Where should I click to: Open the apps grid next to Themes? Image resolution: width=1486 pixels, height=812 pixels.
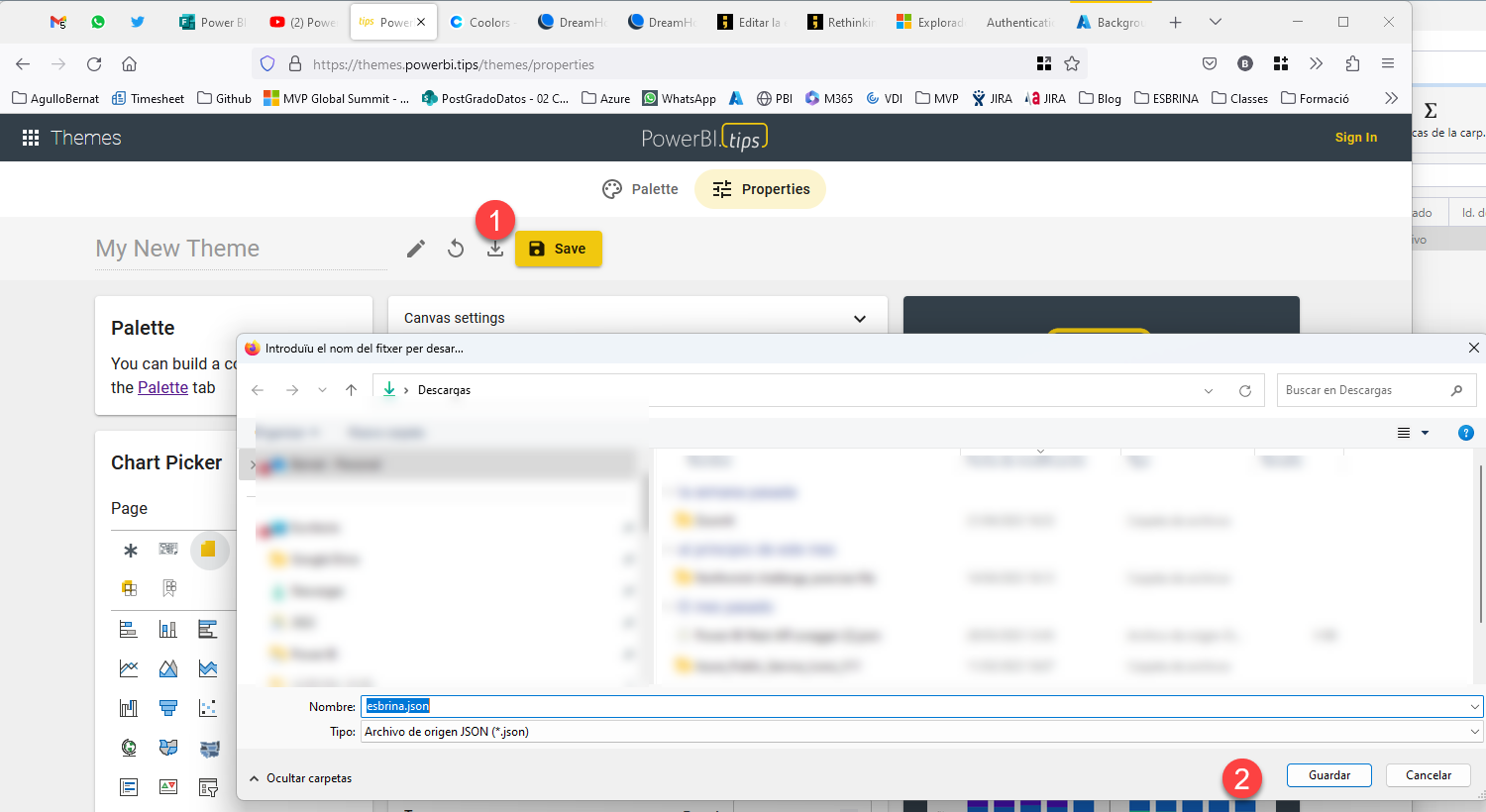coord(31,138)
